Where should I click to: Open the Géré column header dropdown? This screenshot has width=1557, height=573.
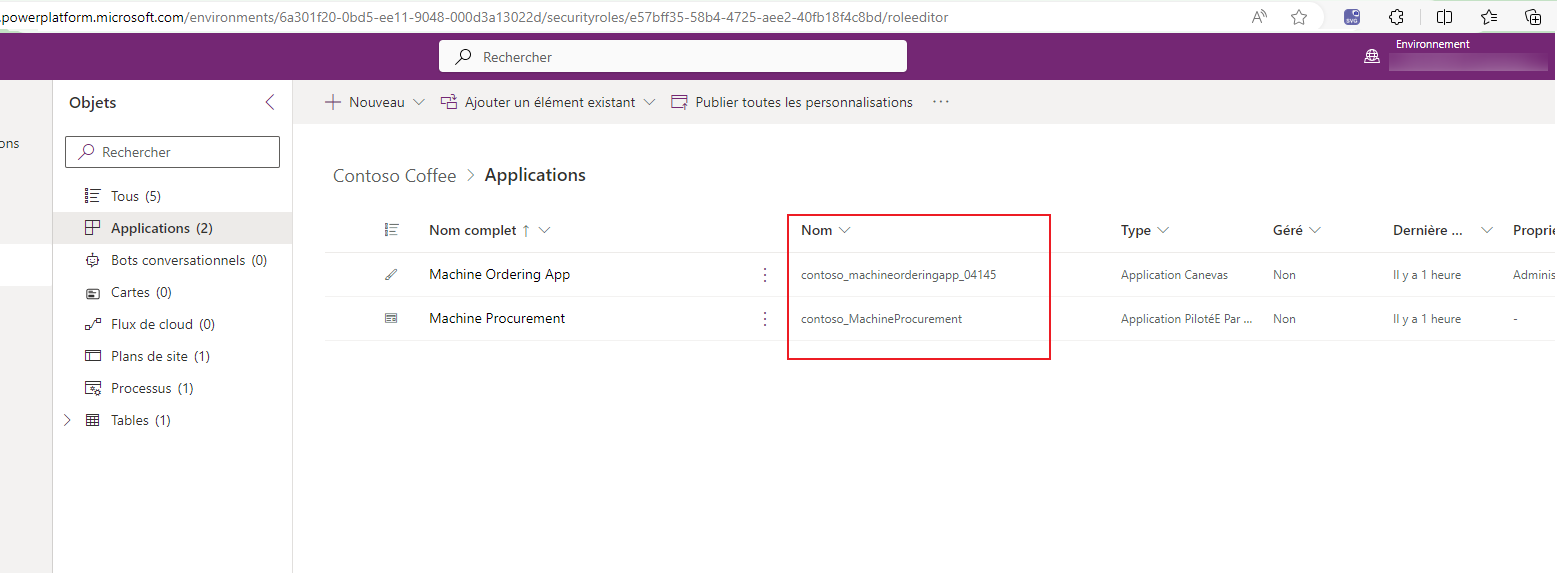click(x=1315, y=230)
